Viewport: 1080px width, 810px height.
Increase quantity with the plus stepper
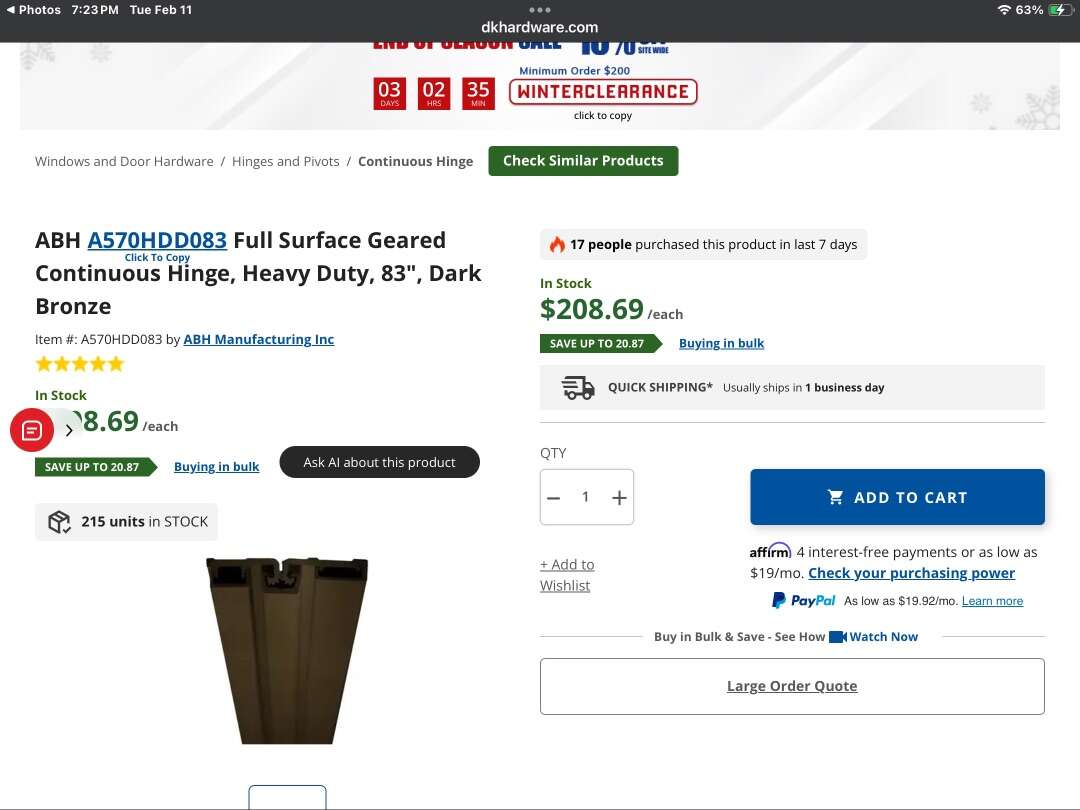tap(619, 497)
